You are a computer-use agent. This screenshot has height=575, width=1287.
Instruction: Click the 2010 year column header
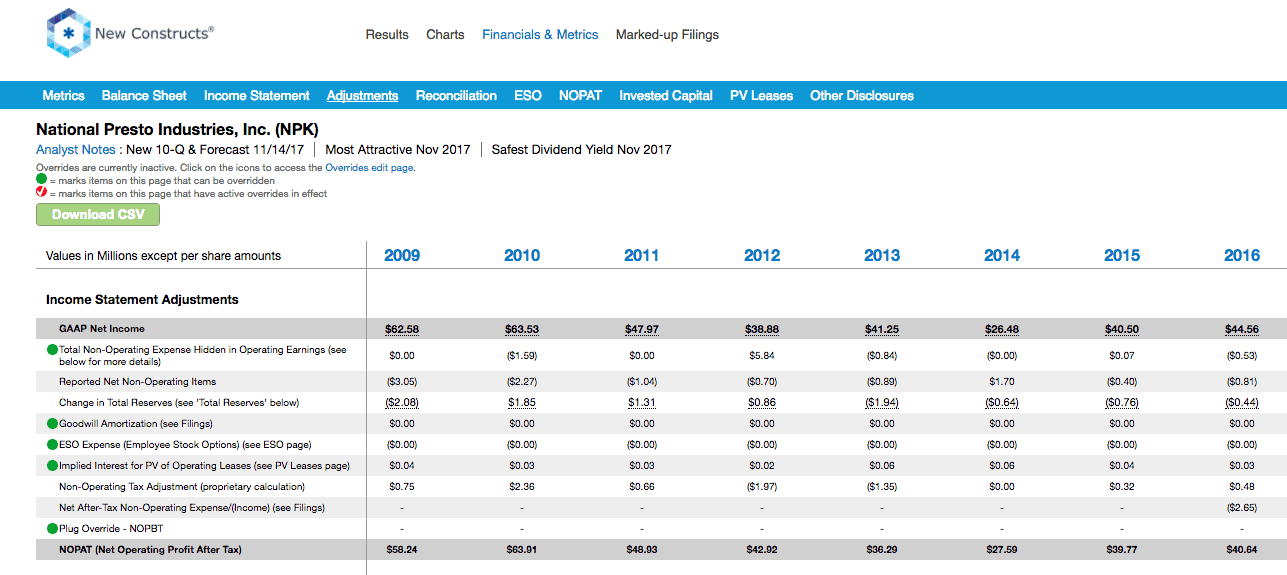[x=522, y=256]
